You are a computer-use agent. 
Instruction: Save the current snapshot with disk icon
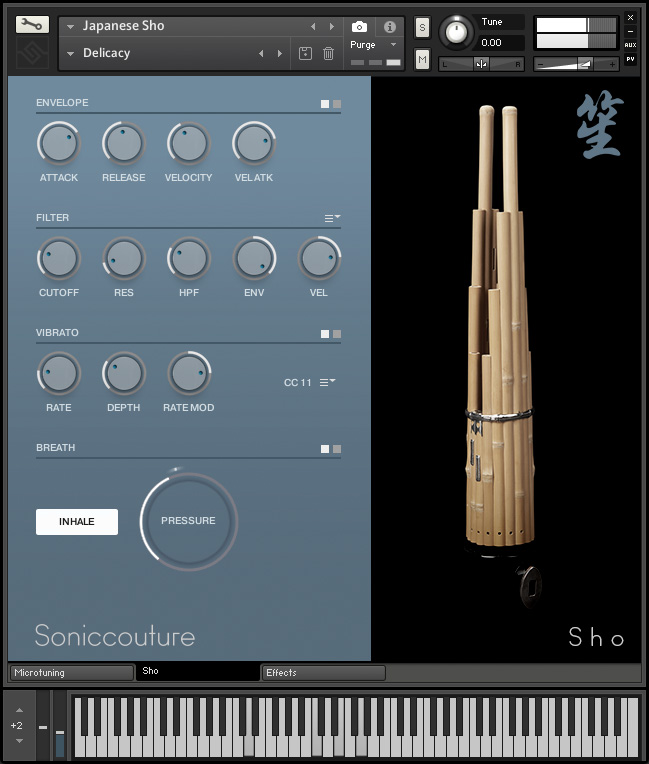coord(305,53)
